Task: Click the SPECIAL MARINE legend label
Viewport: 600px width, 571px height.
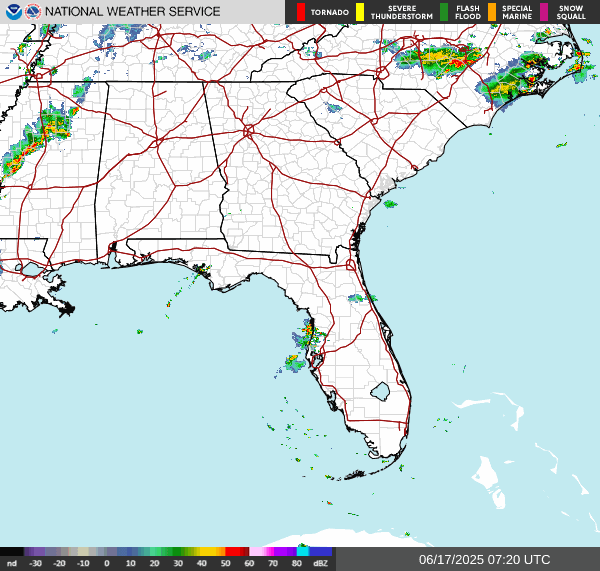Action: (517, 12)
